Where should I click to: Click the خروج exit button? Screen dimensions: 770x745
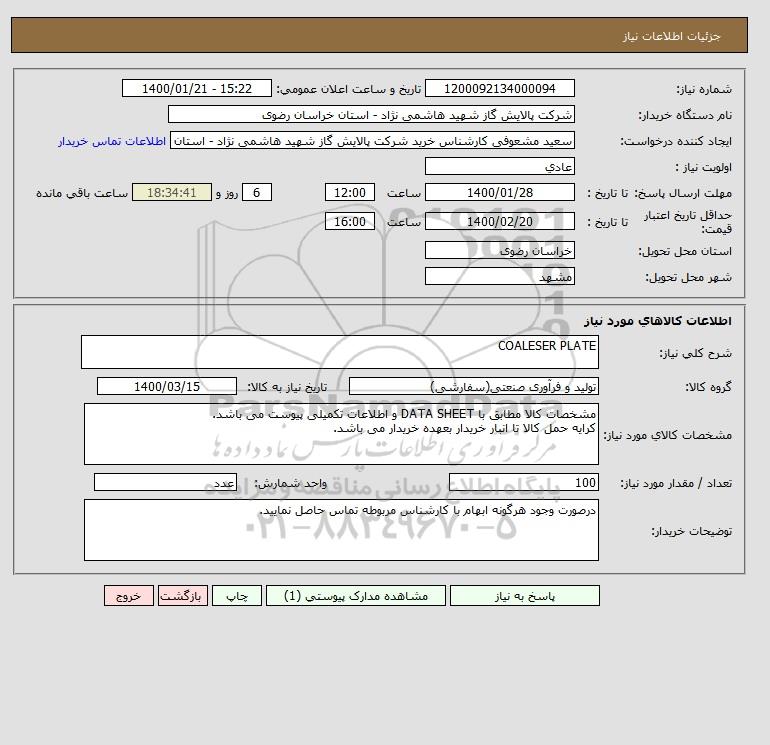click(x=129, y=596)
